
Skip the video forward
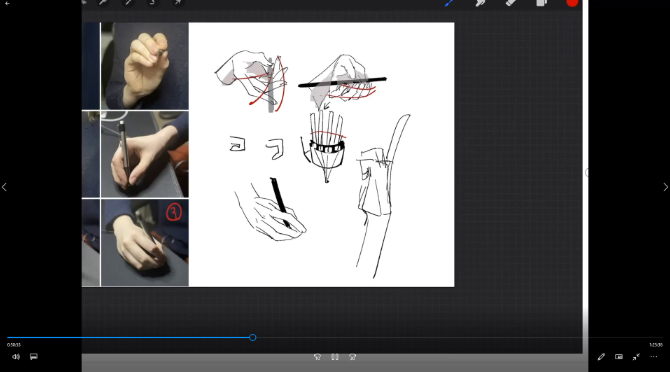click(353, 357)
